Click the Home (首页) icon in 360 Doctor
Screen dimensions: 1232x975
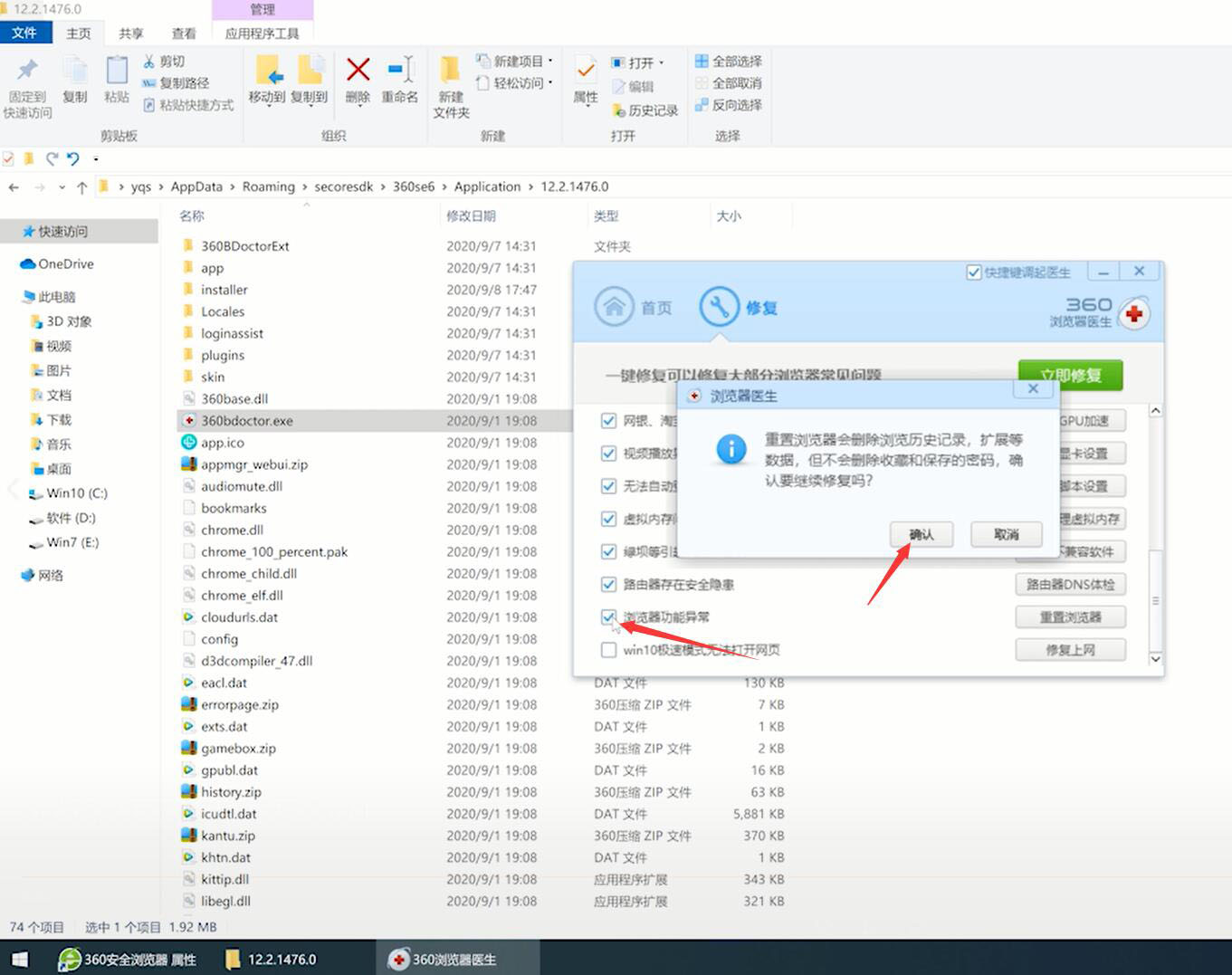tap(614, 307)
